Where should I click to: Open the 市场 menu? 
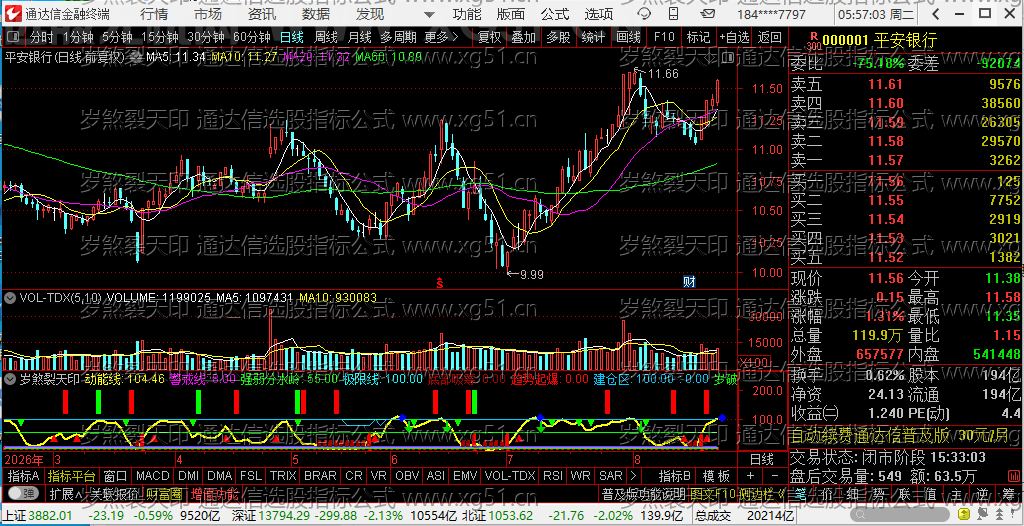click(x=208, y=14)
